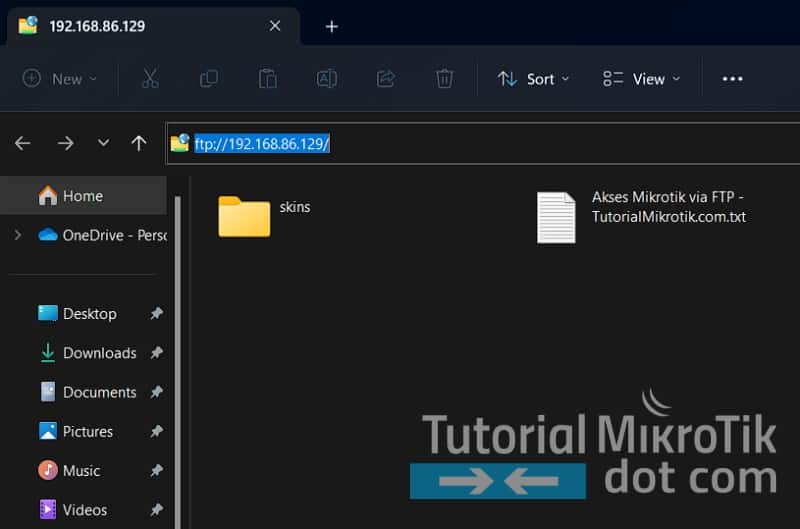Open the Sort dropdown menu
The height and width of the screenshot is (529, 800).
click(x=534, y=79)
